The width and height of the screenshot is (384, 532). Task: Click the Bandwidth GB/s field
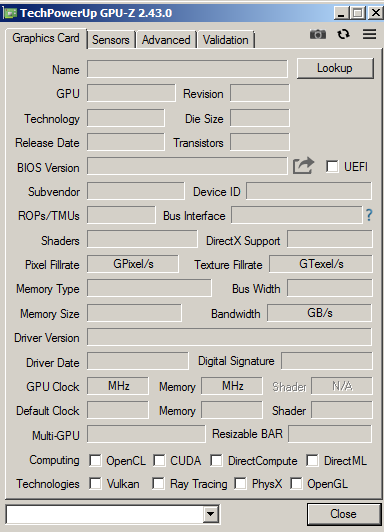(x=319, y=313)
